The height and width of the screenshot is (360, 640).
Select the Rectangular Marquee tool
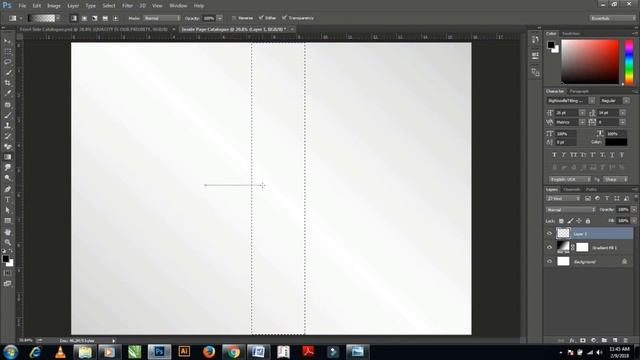pos(7,52)
